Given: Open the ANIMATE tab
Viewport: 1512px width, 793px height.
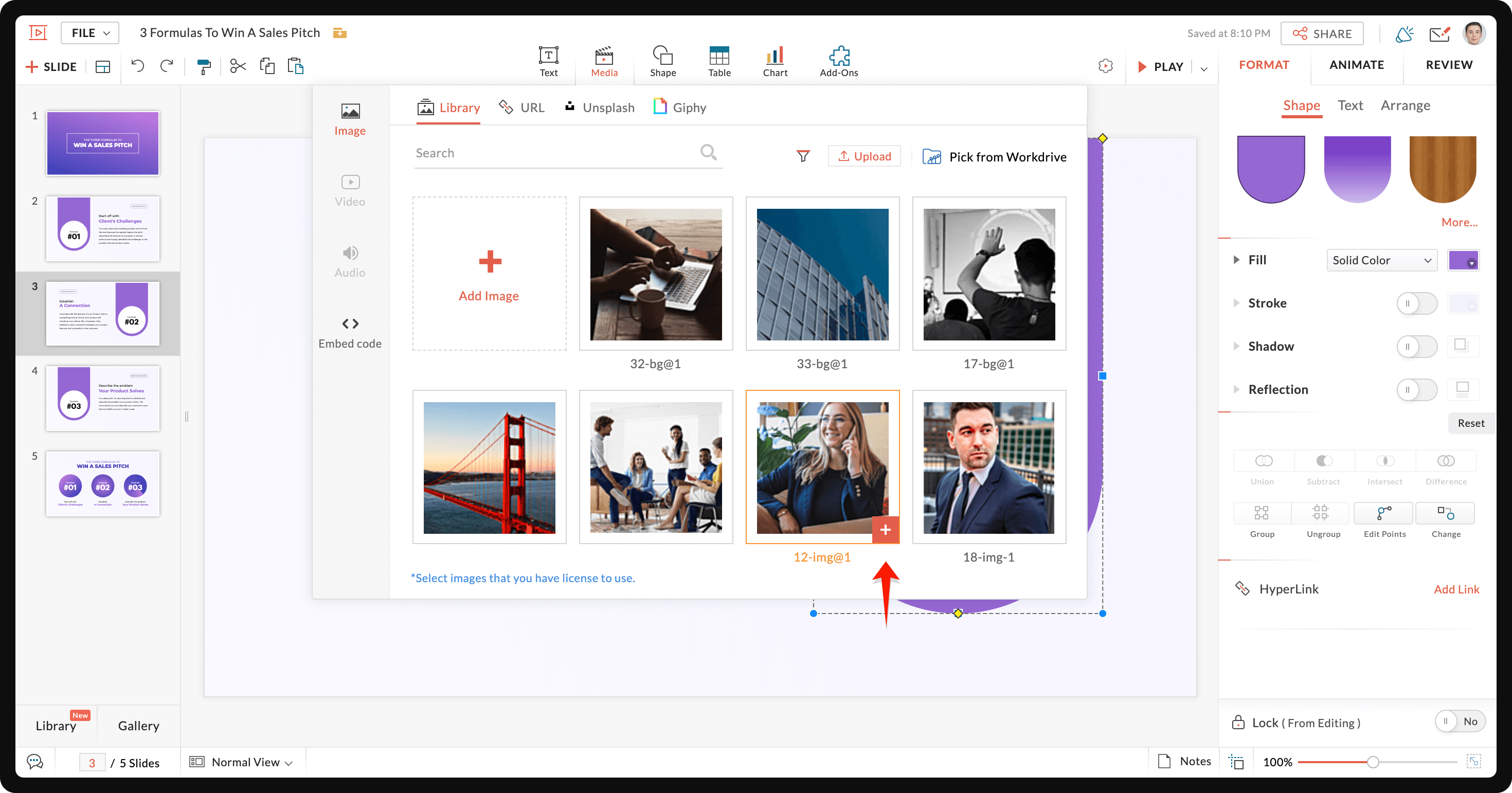Looking at the screenshot, I should [x=1356, y=65].
